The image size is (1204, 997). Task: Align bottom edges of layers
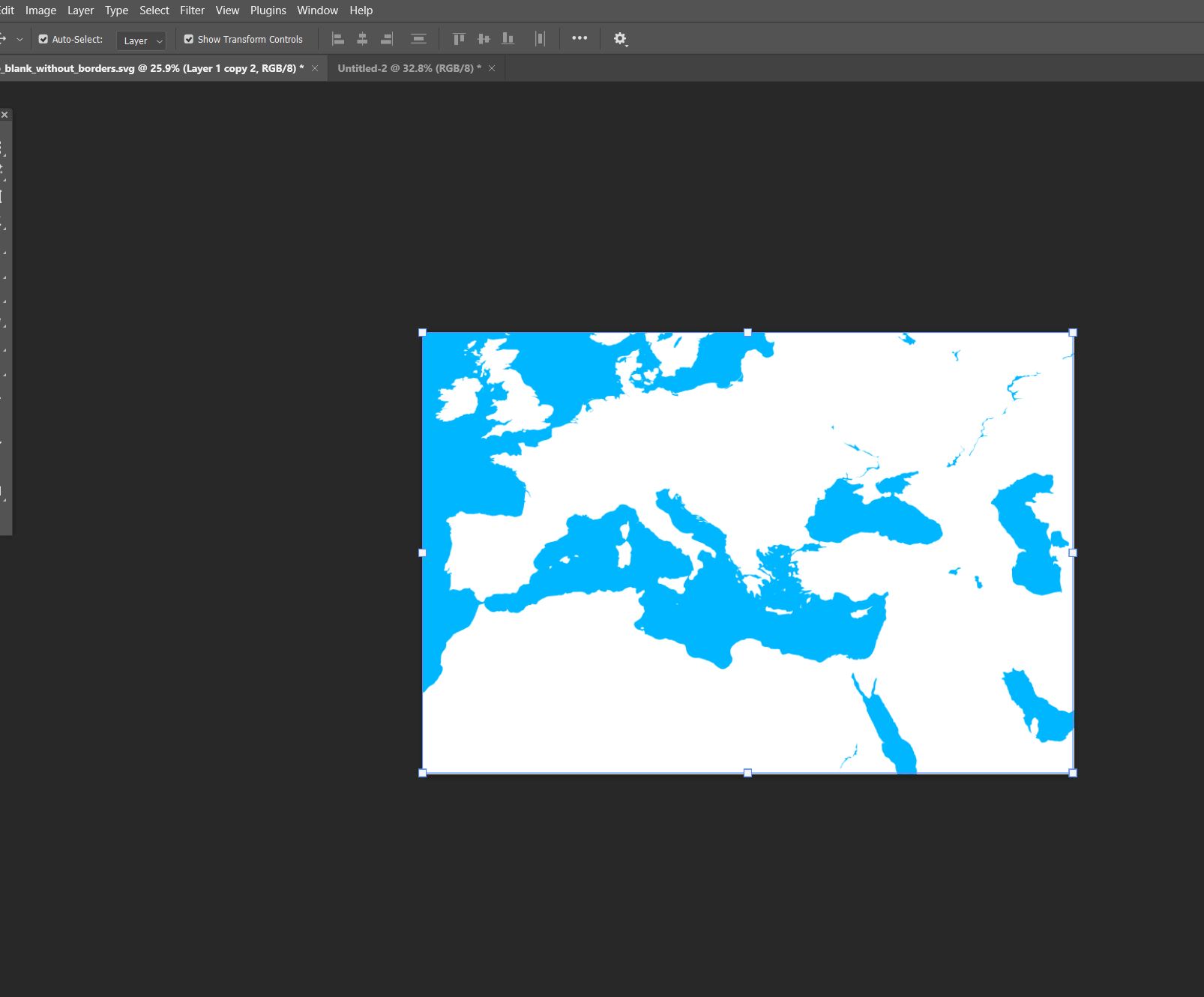click(508, 39)
